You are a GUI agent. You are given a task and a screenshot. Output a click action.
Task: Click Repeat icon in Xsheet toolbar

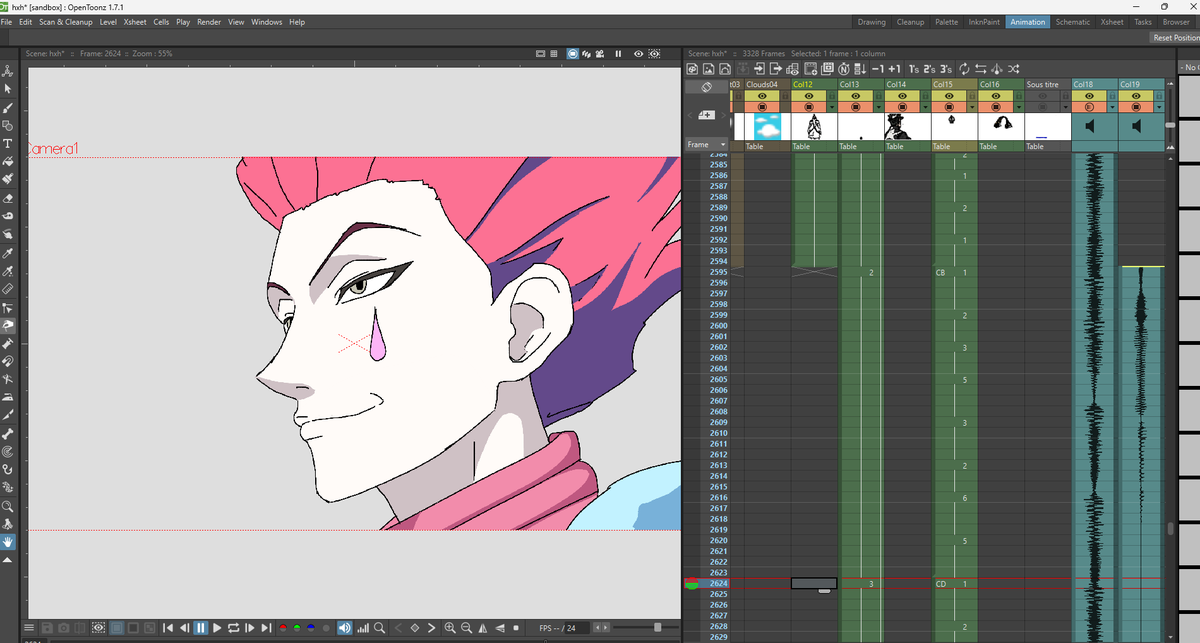[x=964, y=69]
